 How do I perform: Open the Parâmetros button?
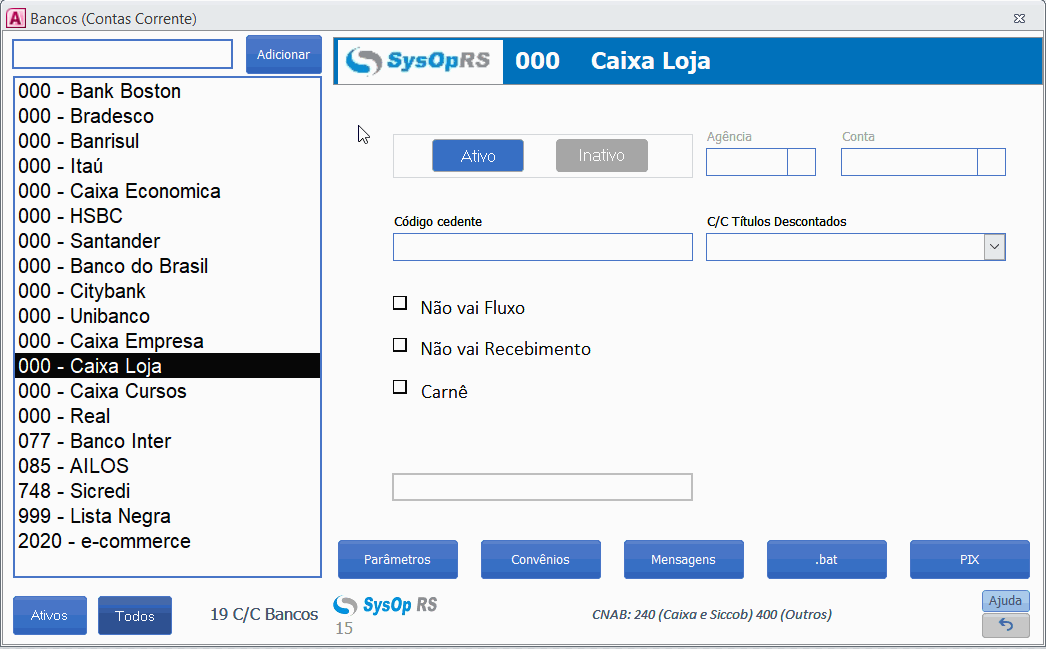pyautogui.click(x=398, y=559)
